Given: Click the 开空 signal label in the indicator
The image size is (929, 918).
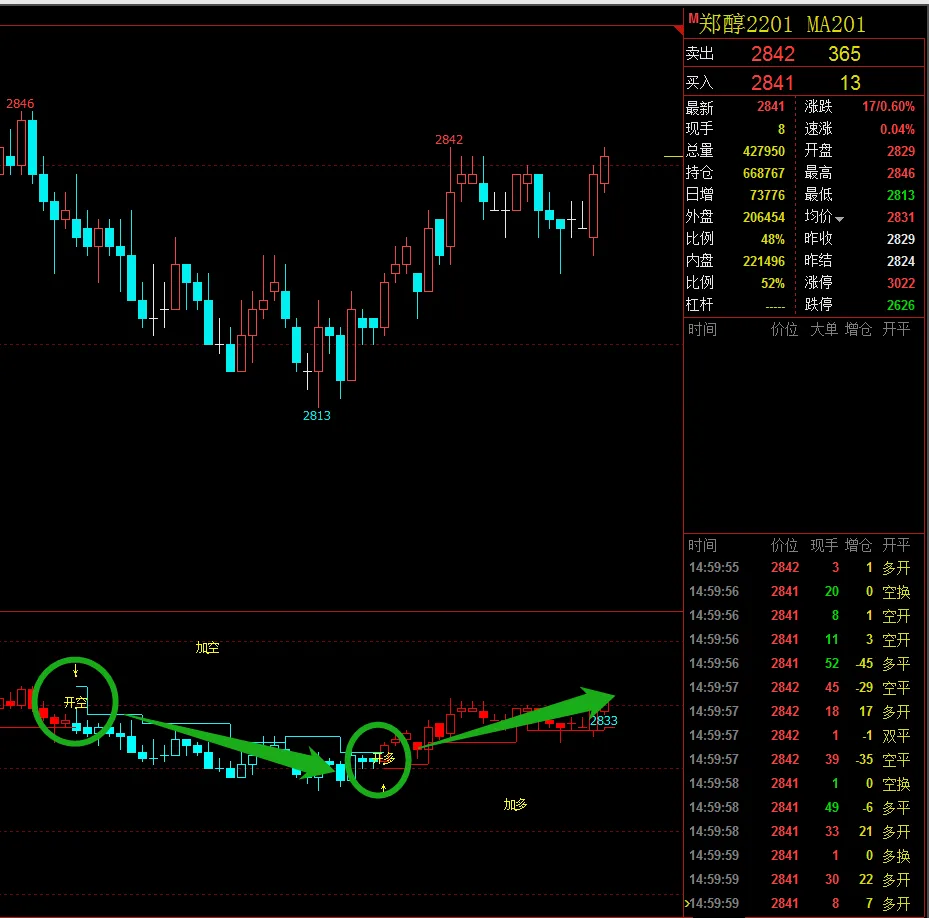Looking at the screenshot, I should click(x=75, y=703).
